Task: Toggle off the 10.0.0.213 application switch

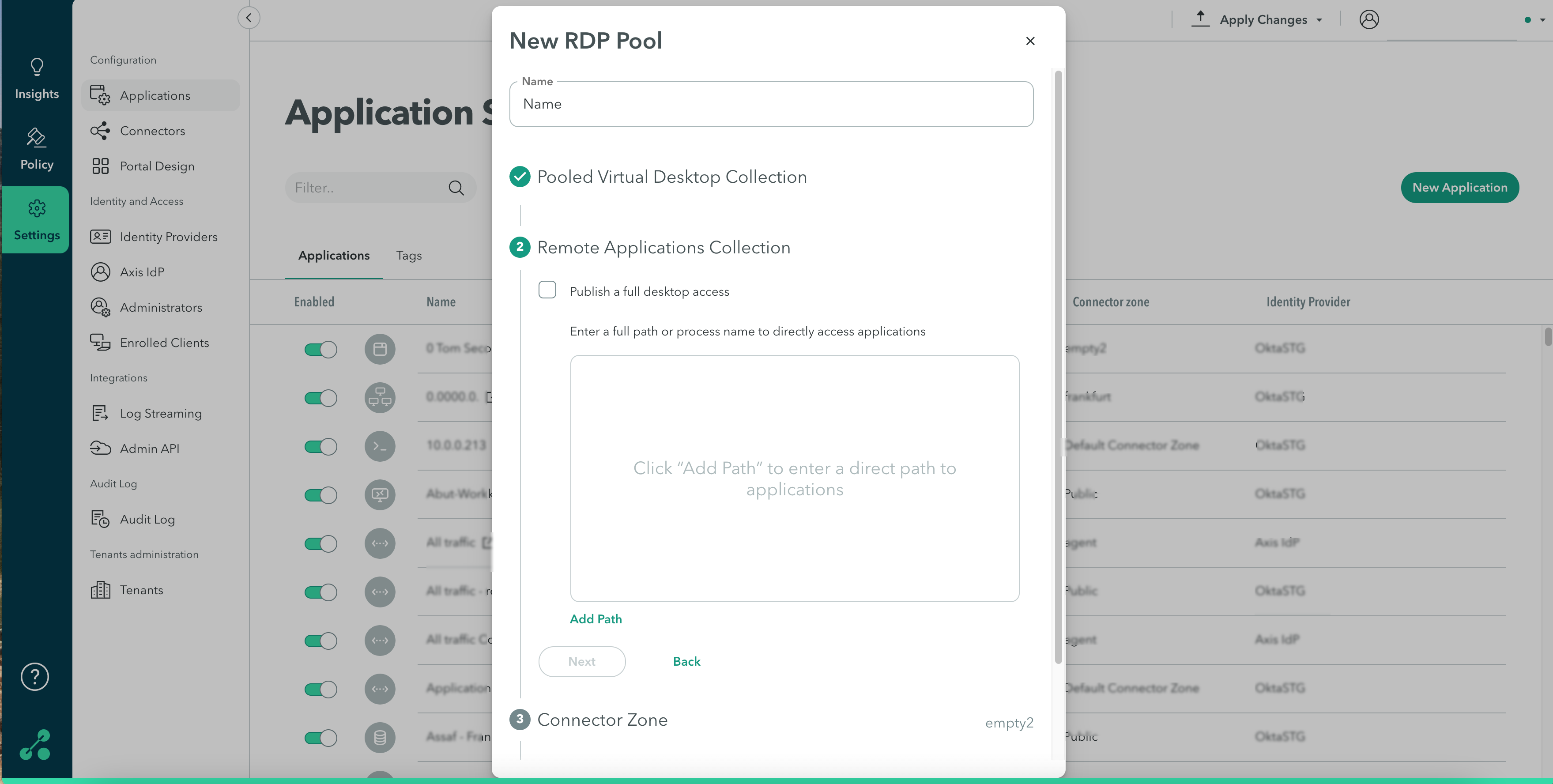Action: pos(321,447)
